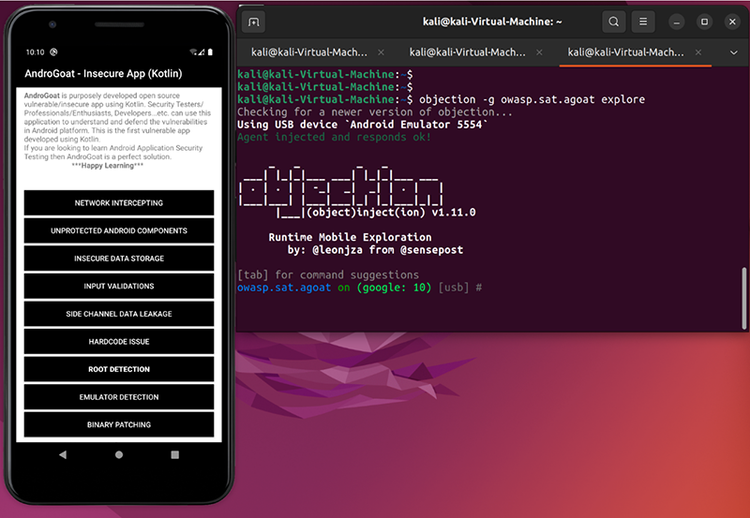Click the objection -g owasp.sat.agoat explore command

coord(532,99)
